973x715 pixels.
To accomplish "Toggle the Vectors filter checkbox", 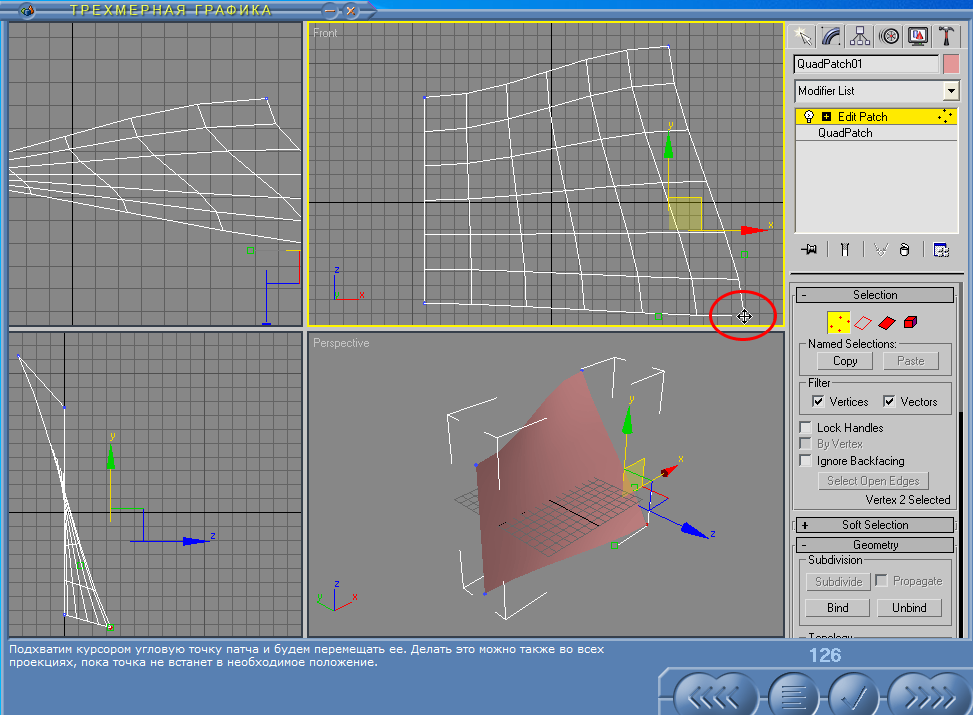I will (889, 401).
